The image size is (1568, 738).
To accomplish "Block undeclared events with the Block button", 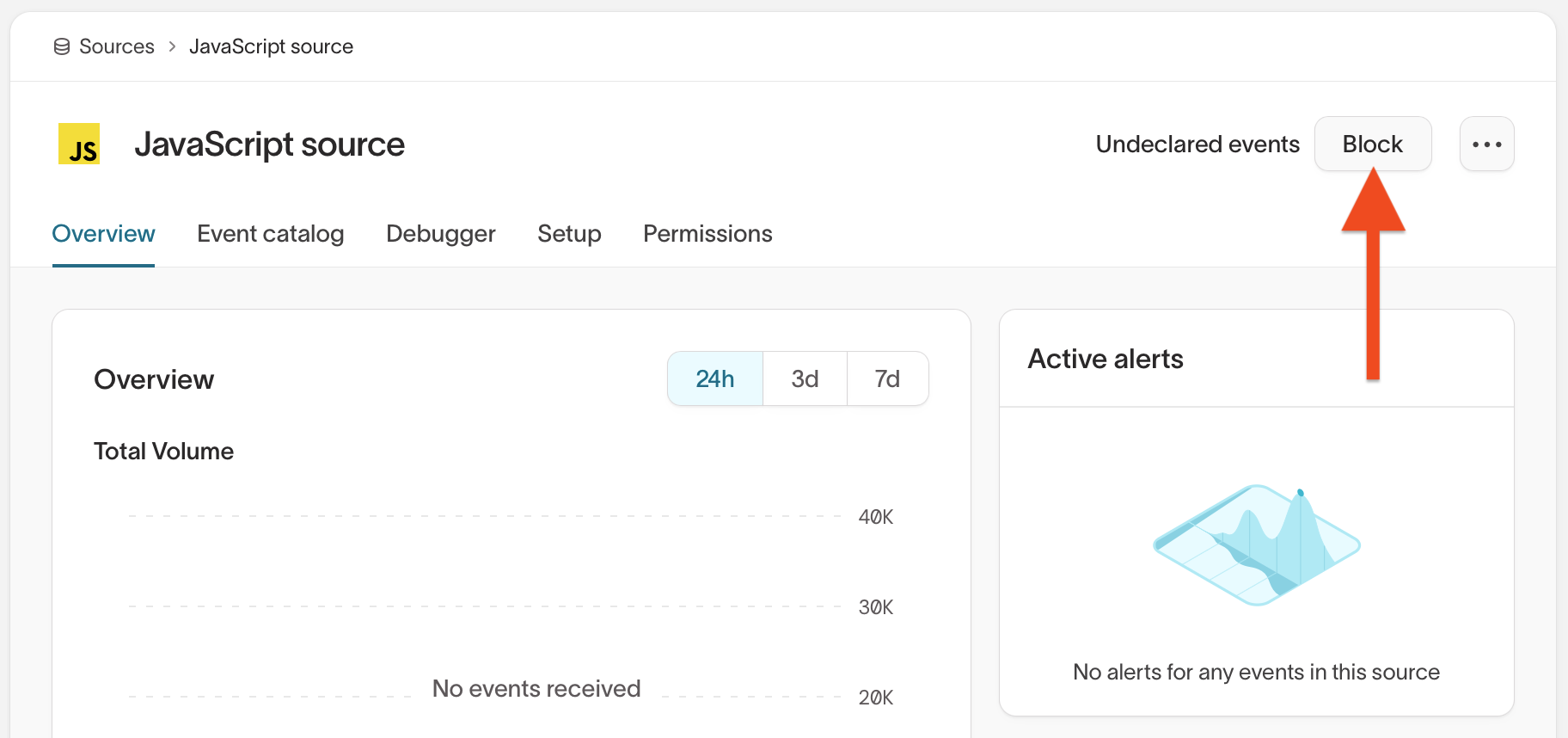I will [1373, 144].
